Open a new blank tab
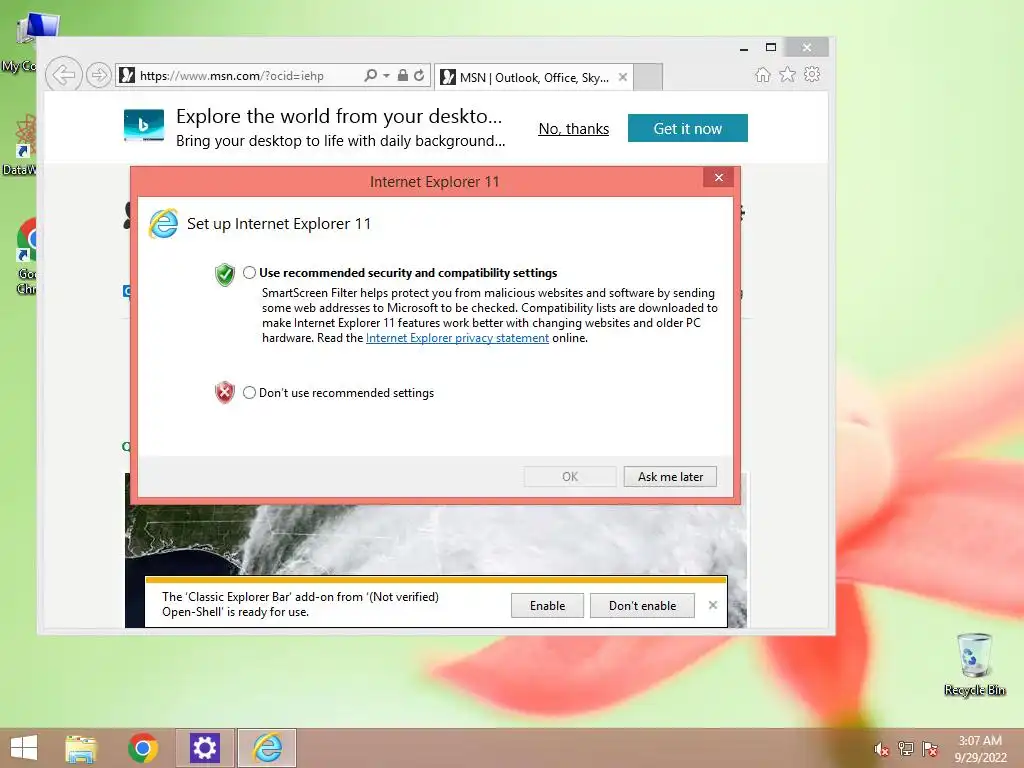Image resolution: width=1024 pixels, height=768 pixels. 648,77
